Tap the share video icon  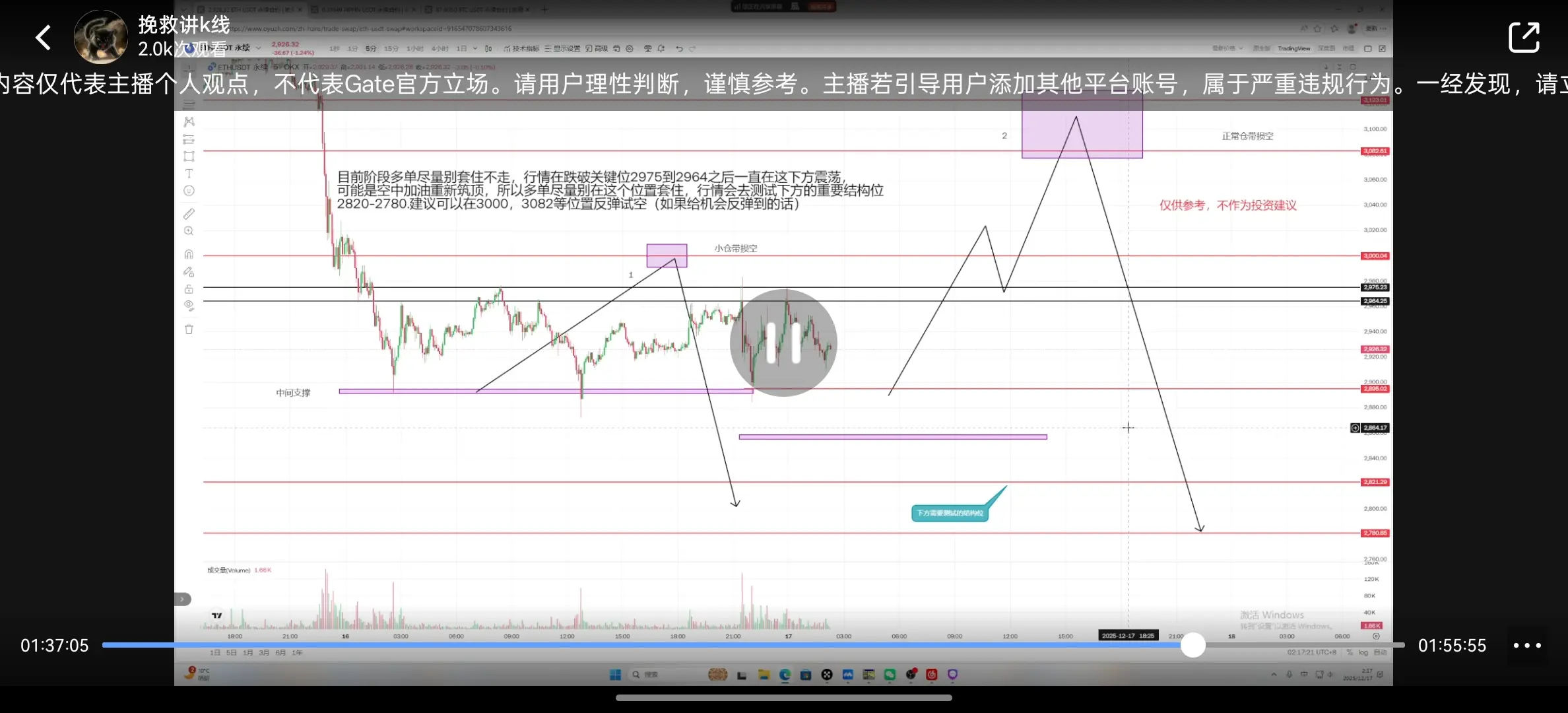(1523, 38)
